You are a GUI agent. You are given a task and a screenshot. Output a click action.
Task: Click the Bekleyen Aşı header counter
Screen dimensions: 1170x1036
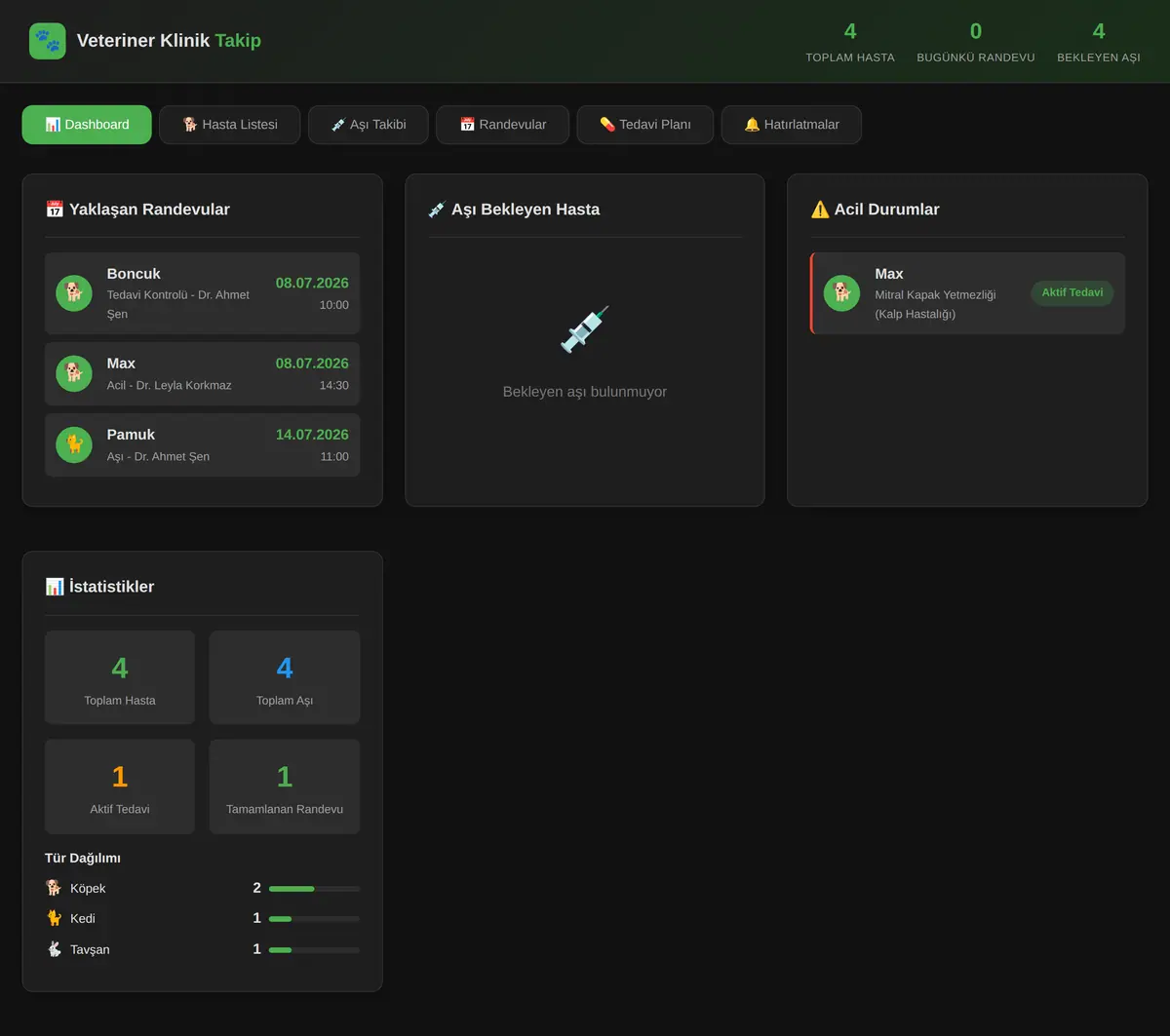(1099, 42)
